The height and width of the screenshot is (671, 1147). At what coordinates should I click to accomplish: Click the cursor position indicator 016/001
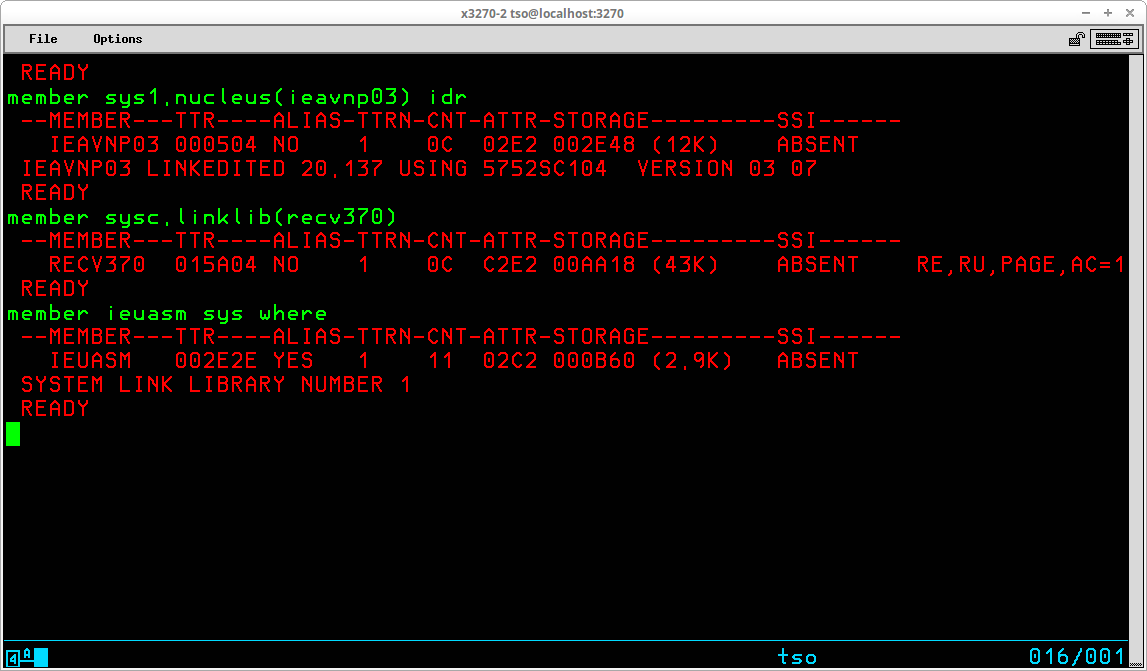click(x=1076, y=656)
